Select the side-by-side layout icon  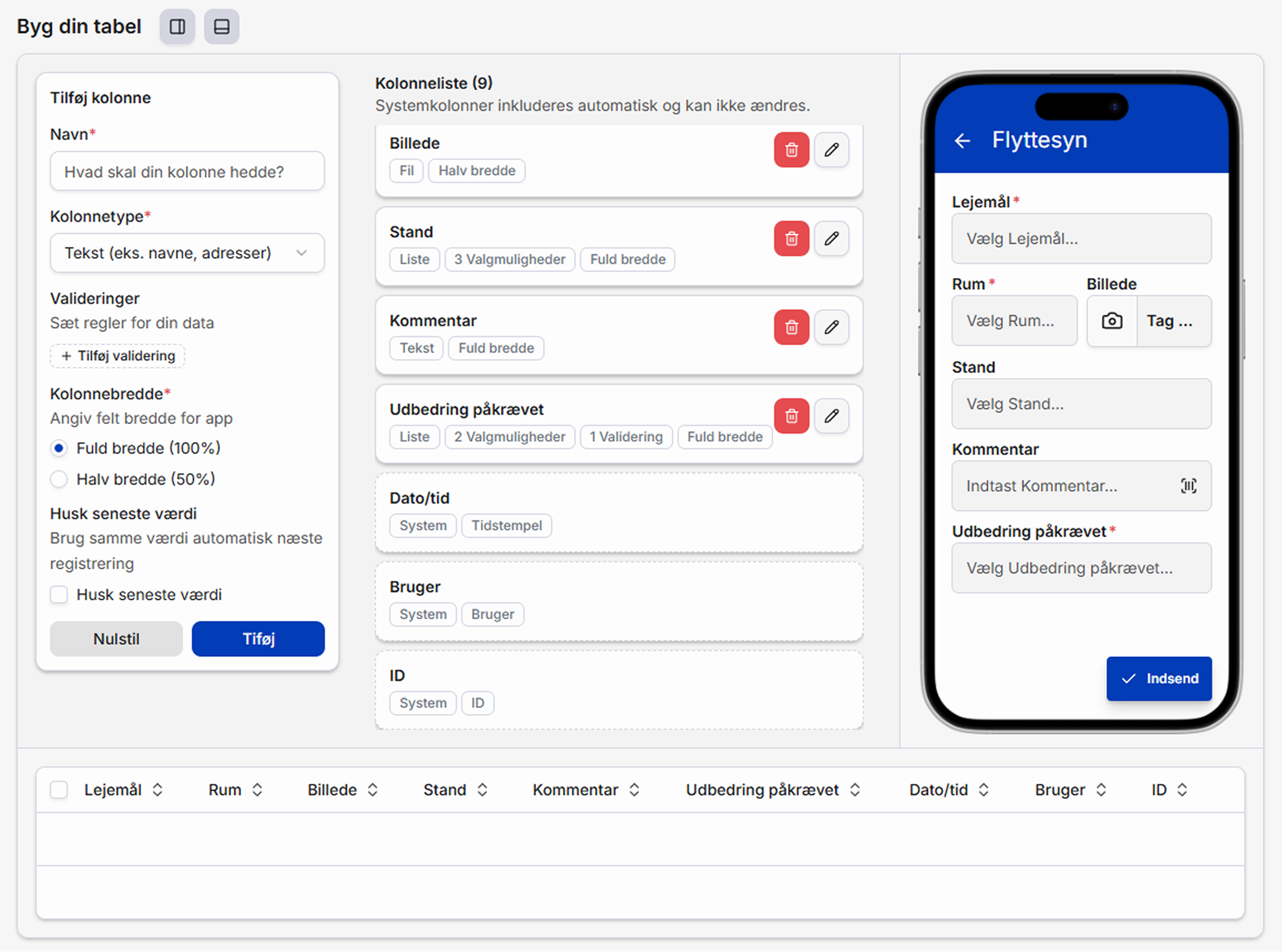177,26
